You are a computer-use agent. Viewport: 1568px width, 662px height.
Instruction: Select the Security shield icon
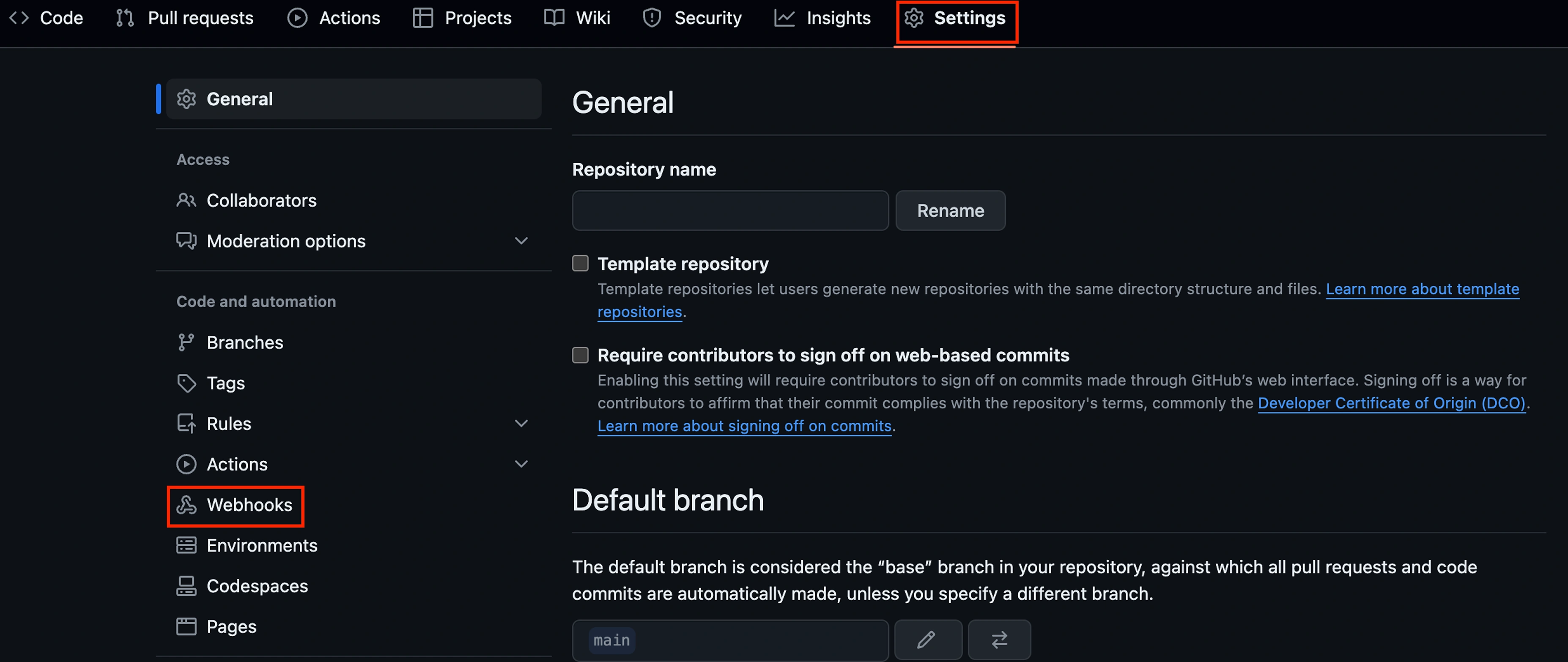[651, 18]
